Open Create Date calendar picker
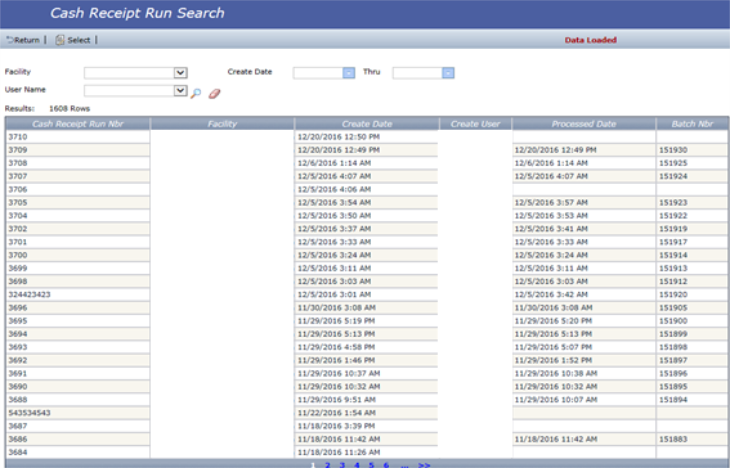730x468 pixels. tap(349, 73)
